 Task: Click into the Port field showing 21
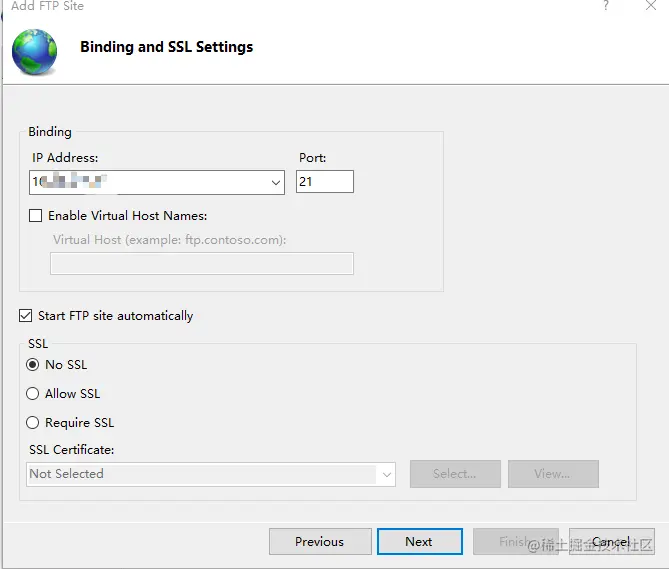click(x=325, y=182)
